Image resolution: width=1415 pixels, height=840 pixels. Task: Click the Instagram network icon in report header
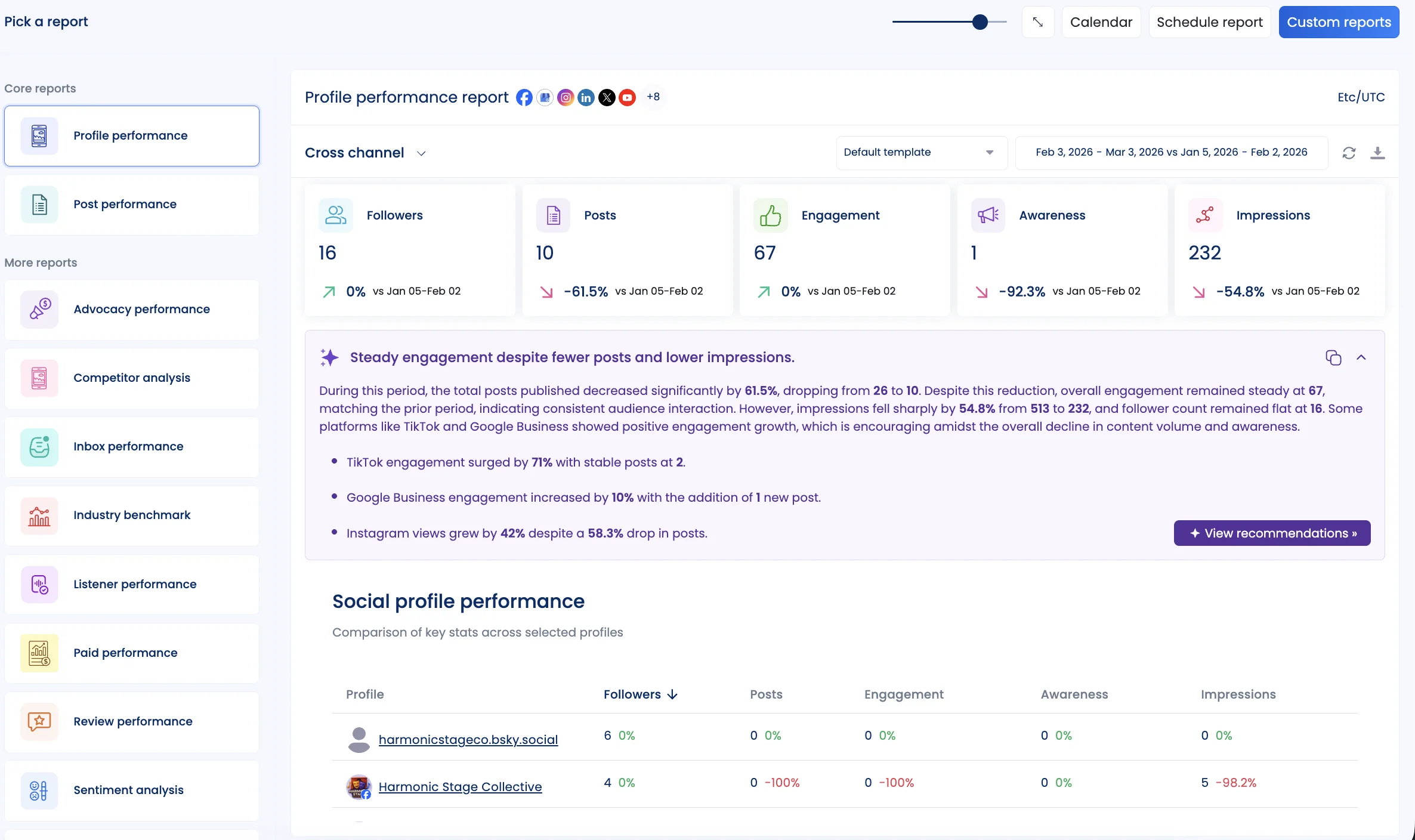pyautogui.click(x=566, y=97)
